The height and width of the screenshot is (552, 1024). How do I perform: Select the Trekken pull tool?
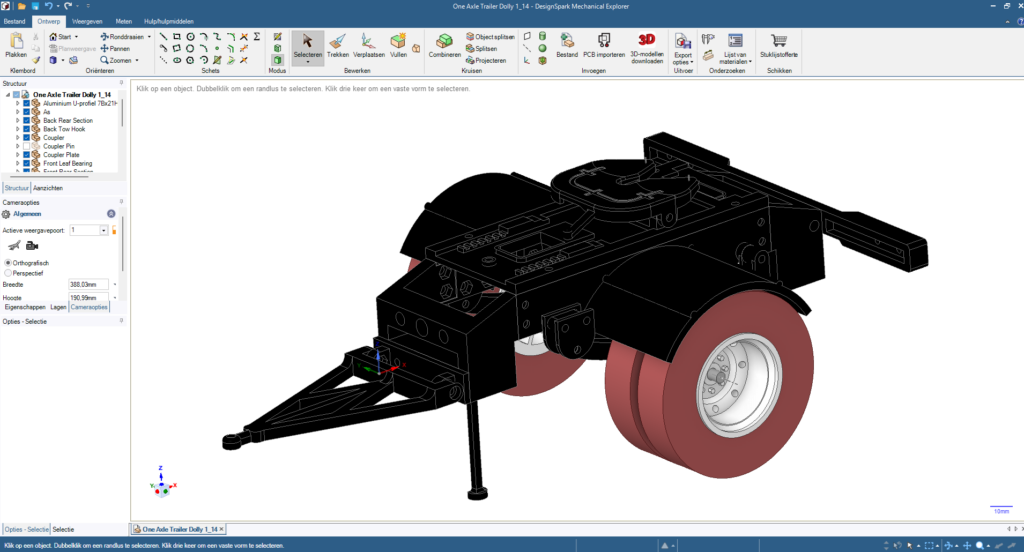point(338,46)
